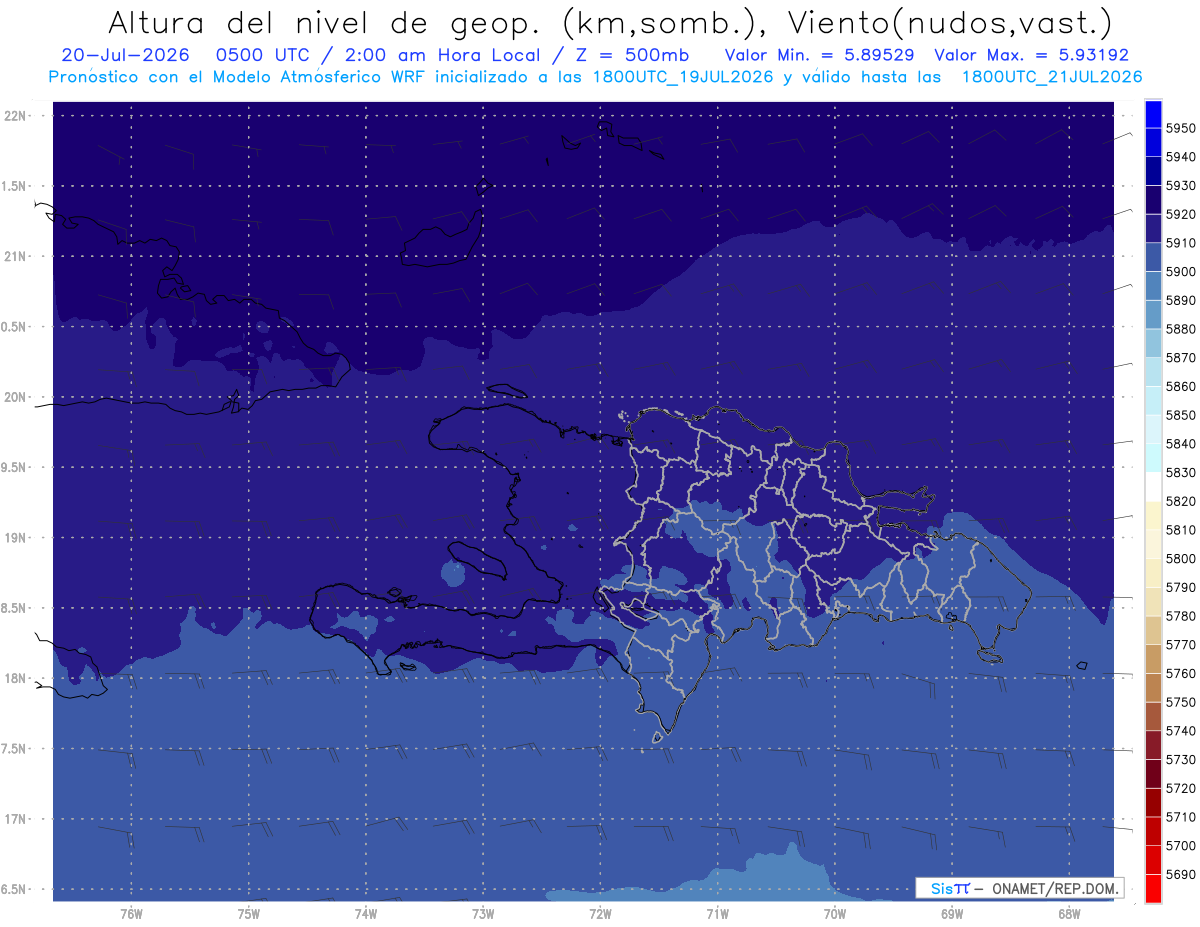Screen dimensions: 1200x927
Task: Click the red colorbar segment below 5690
Action: pos(1153,888)
